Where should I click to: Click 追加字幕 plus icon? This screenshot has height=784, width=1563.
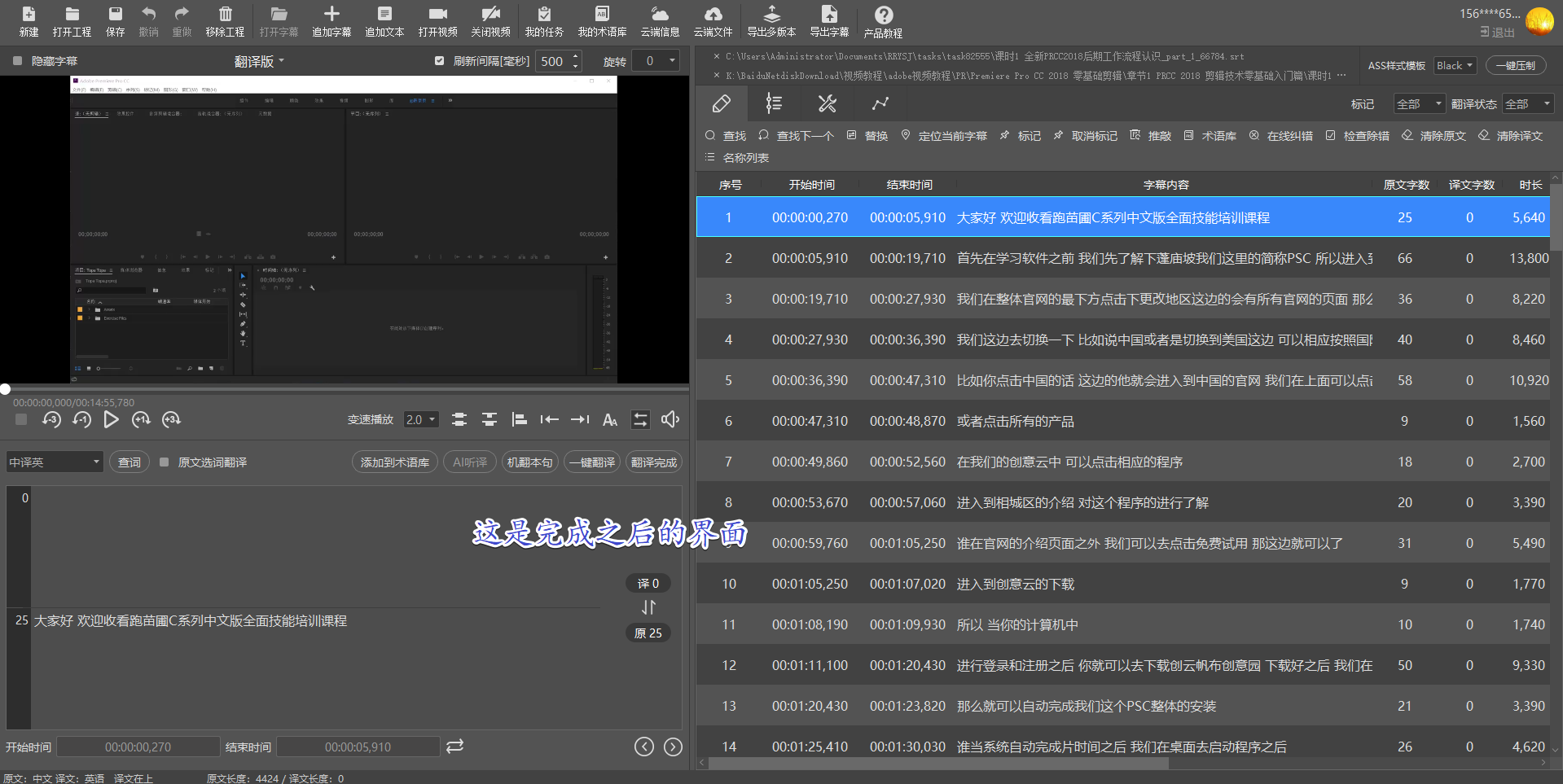[x=331, y=22]
